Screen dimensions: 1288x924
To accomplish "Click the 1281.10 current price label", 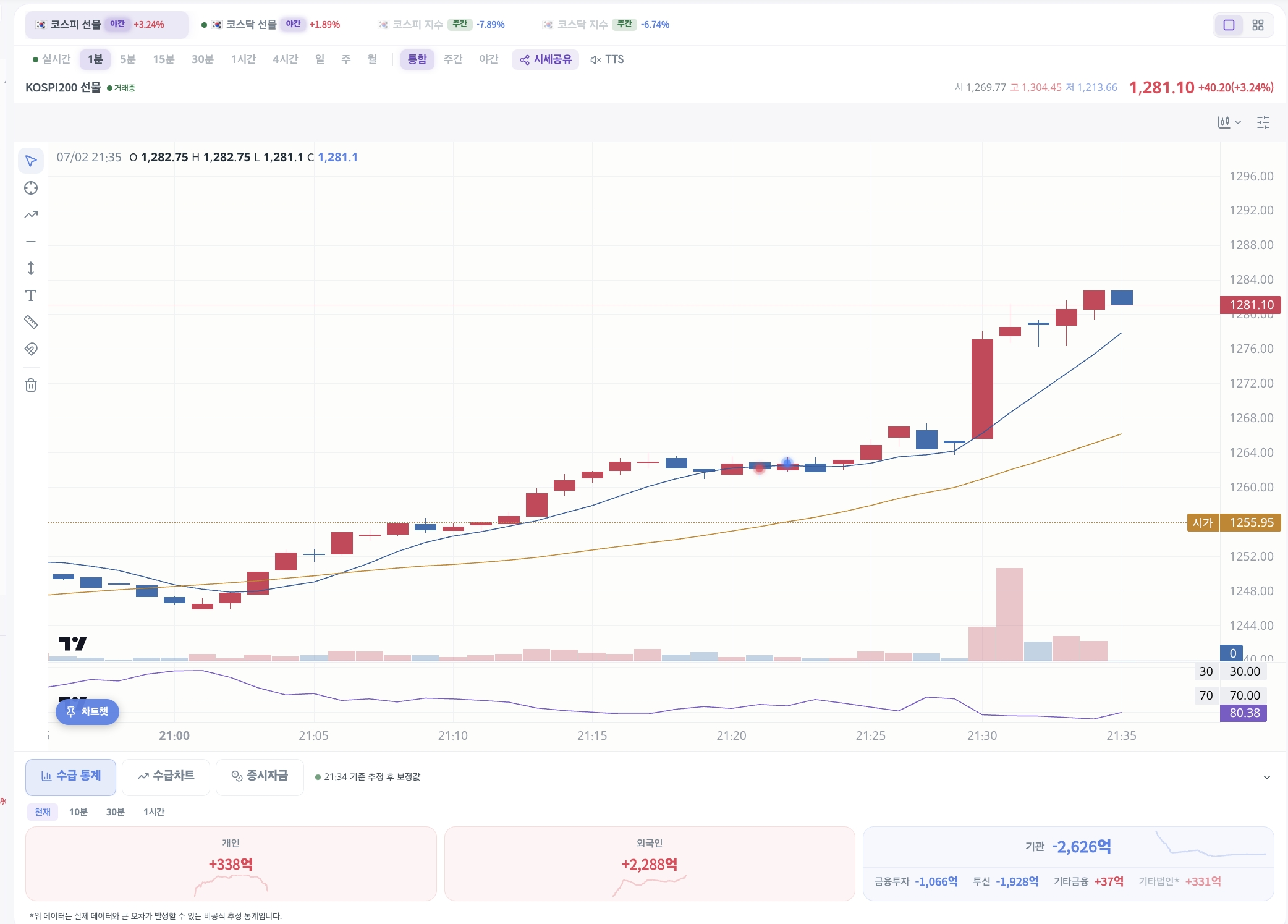I will click(x=1250, y=305).
